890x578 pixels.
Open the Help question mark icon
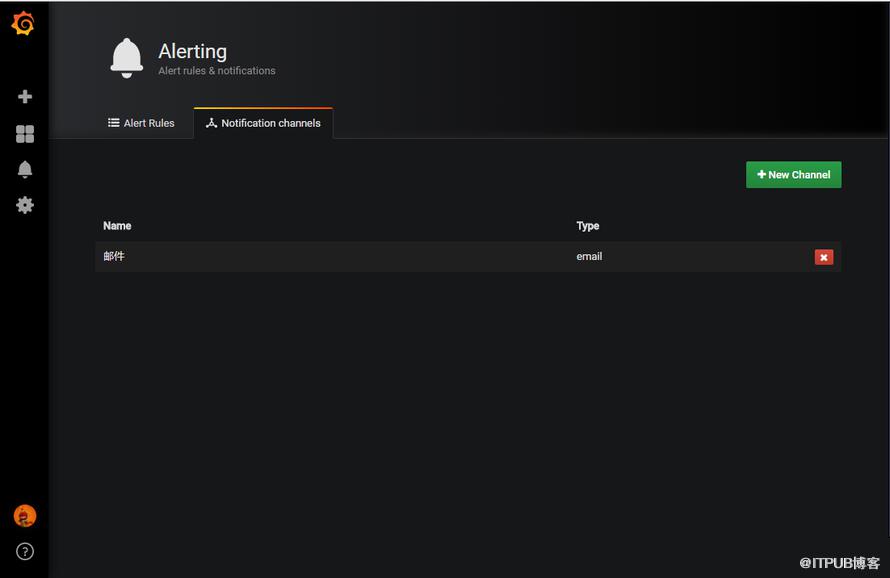pos(25,551)
